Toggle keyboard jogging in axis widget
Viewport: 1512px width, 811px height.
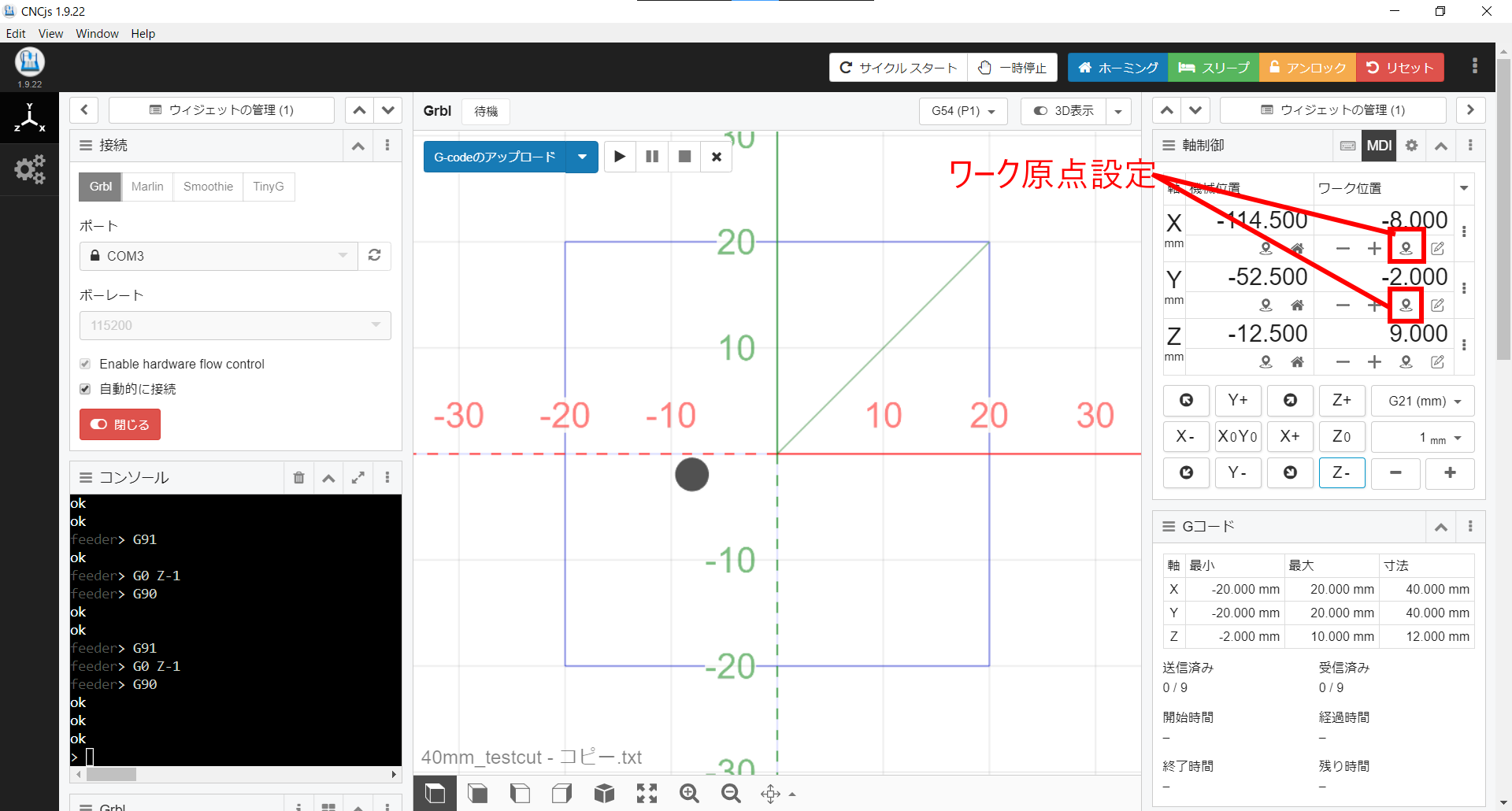coord(1347,146)
